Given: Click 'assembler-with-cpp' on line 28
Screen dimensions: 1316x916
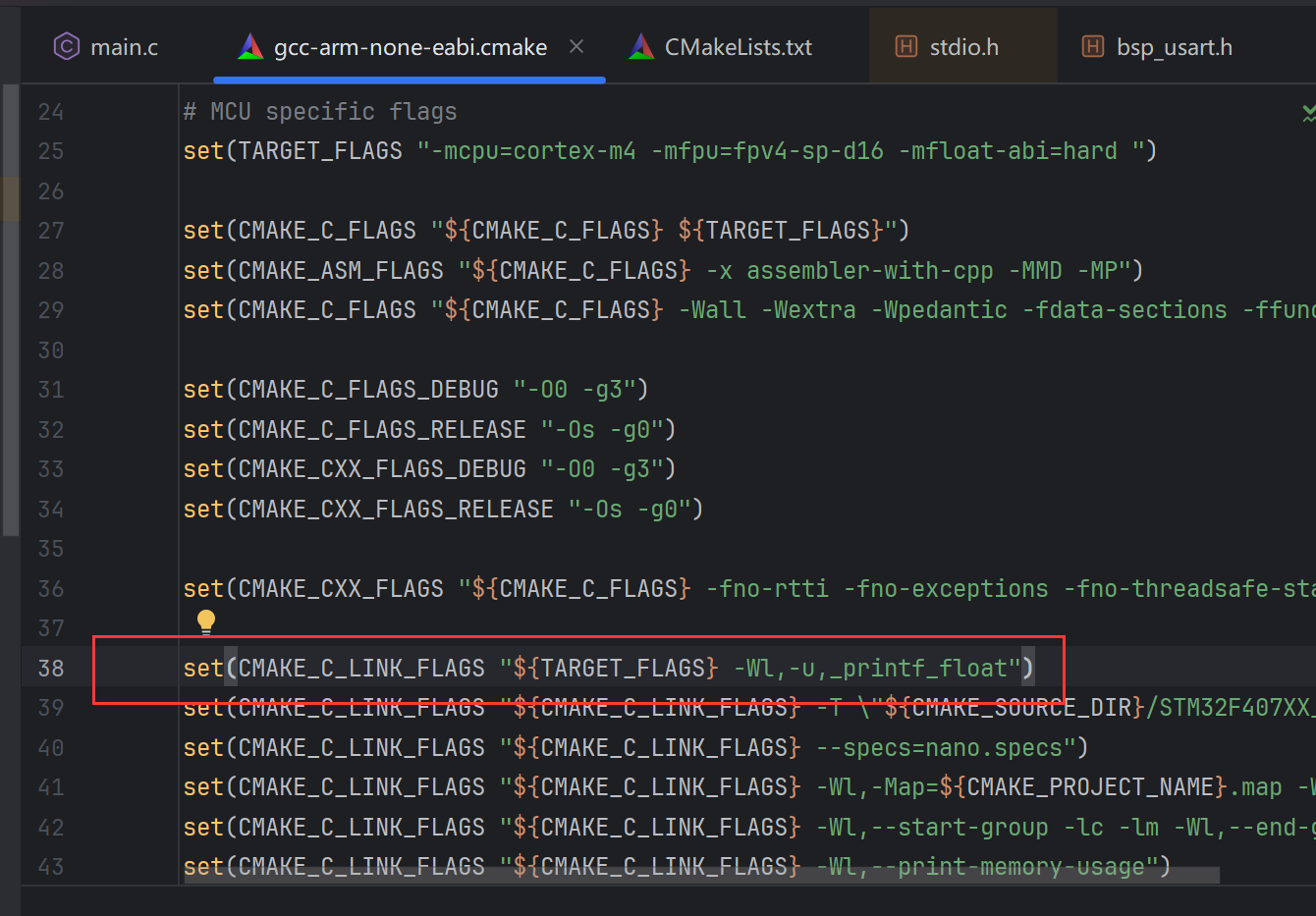Looking at the screenshot, I should (869, 270).
